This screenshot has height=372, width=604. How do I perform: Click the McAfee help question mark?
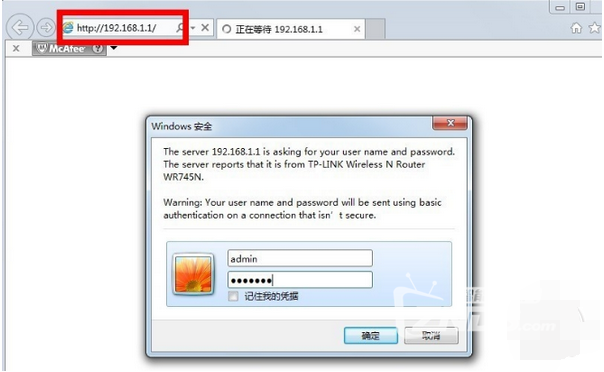point(98,49)
